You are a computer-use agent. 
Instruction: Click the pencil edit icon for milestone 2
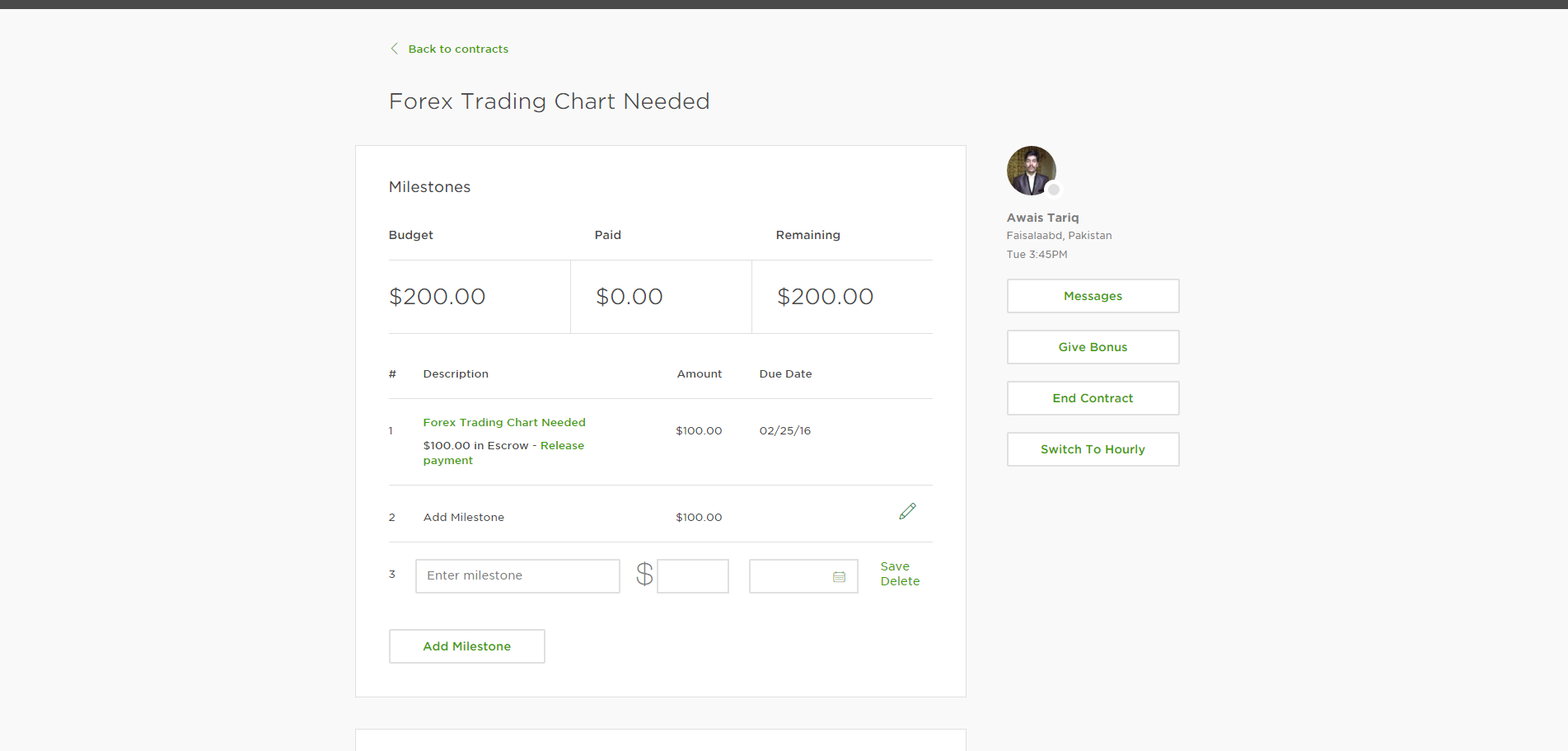907,511
